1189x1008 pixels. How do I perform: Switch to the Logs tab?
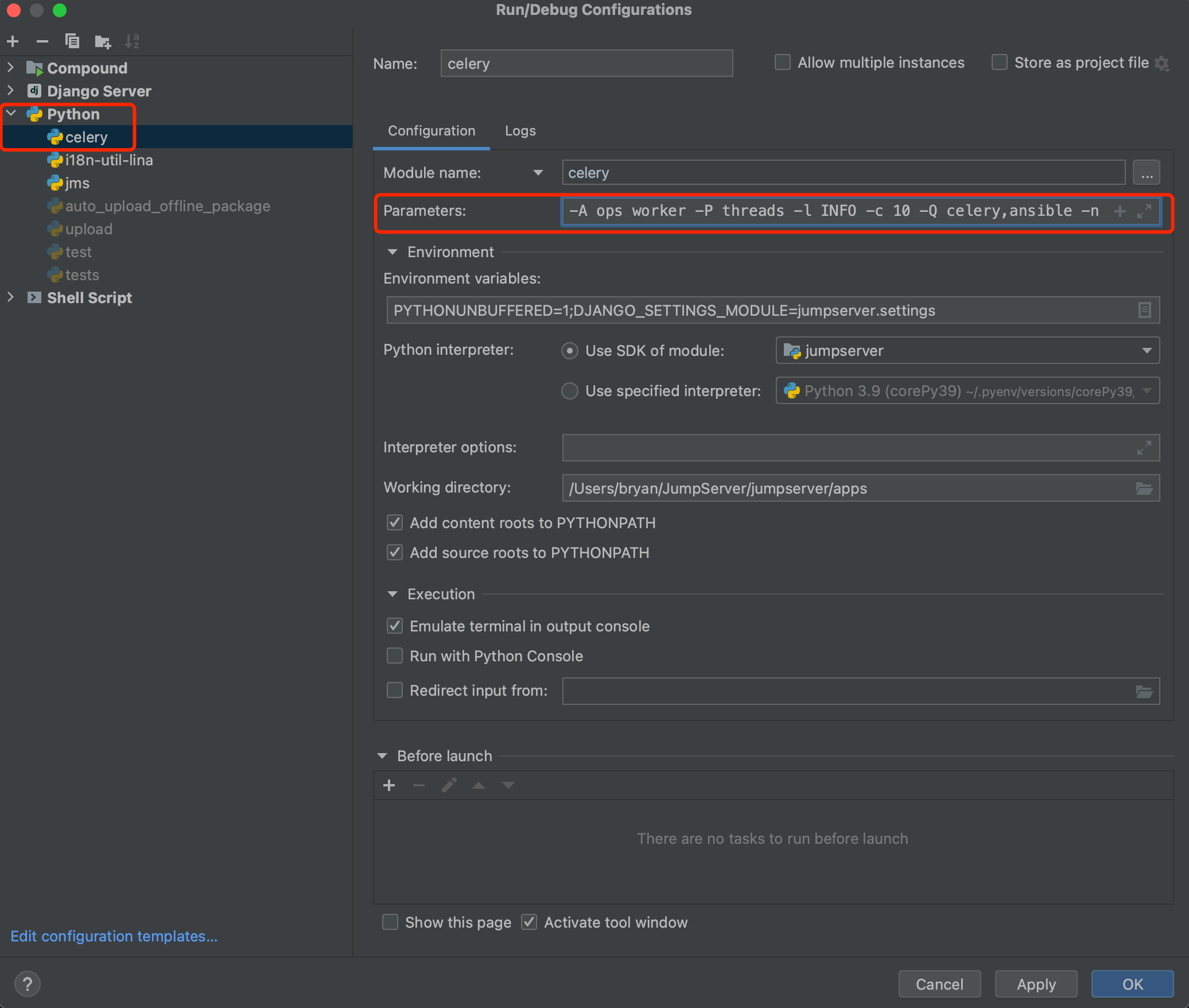520,131
